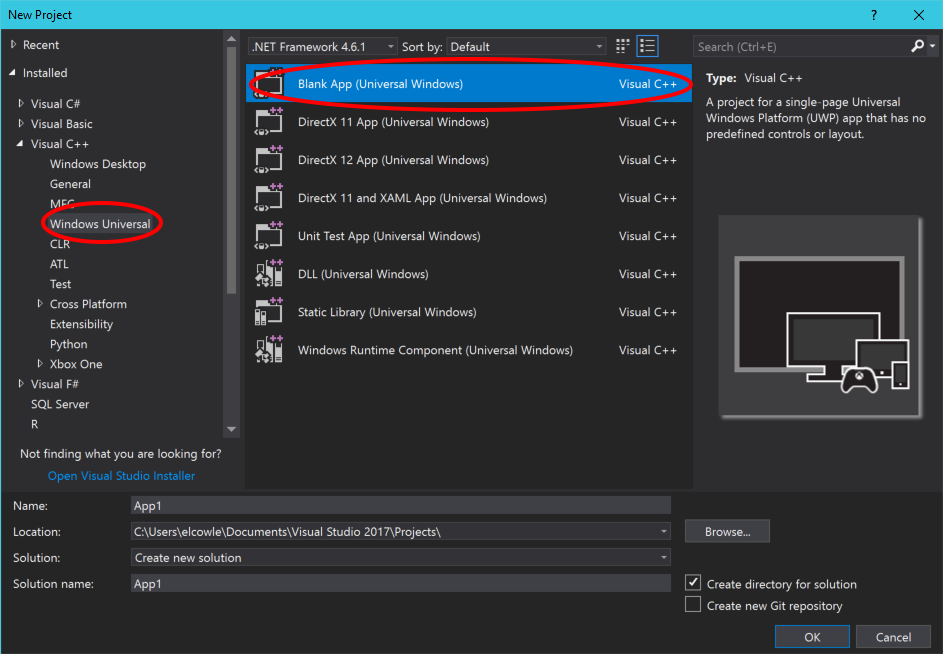Click Cancel button
This screenshot has width=943, height=654.
pos(893,637)
